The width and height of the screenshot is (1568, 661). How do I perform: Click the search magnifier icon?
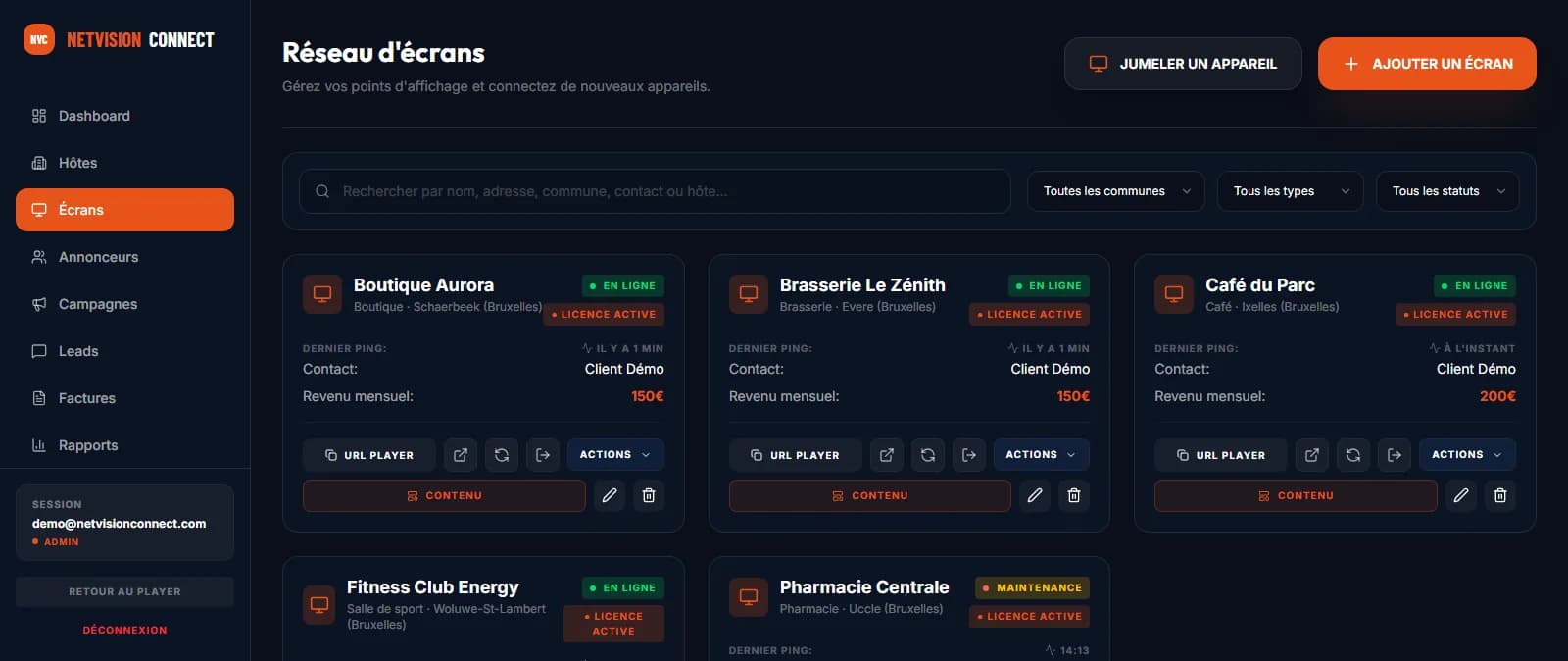tap(322, 191)
